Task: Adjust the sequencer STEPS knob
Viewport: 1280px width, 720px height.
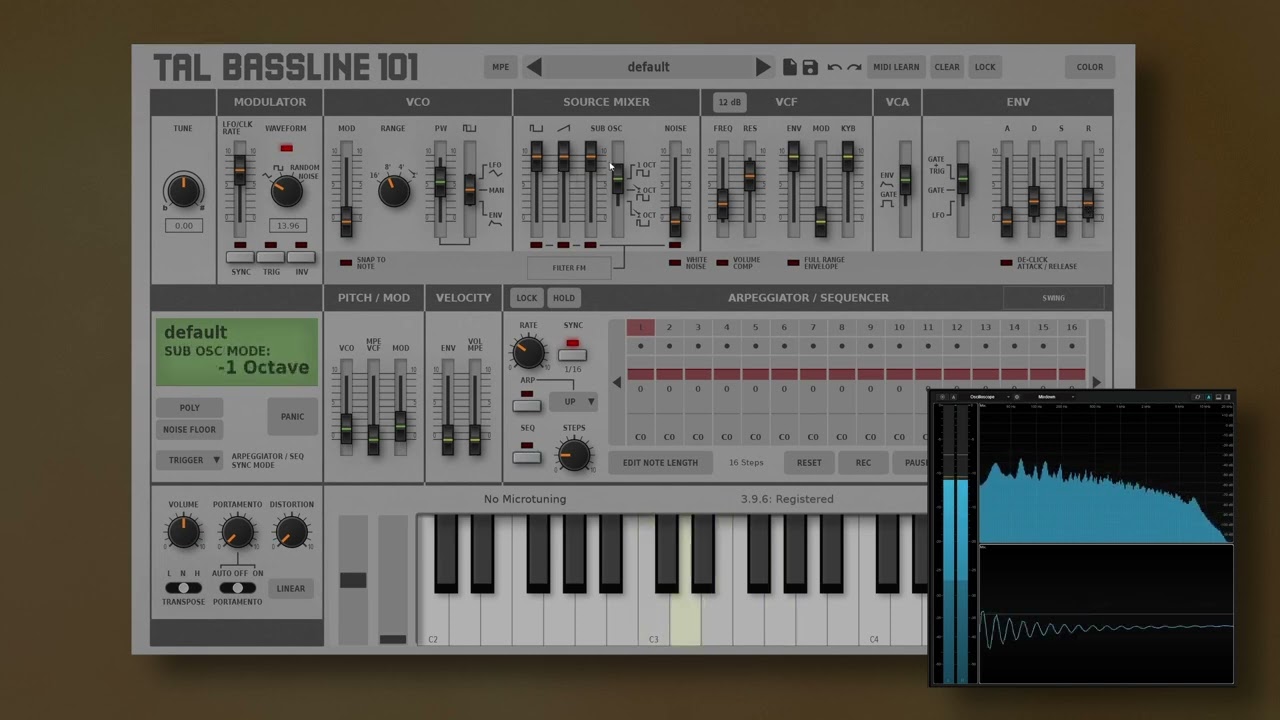Action: tap(574, 454)
